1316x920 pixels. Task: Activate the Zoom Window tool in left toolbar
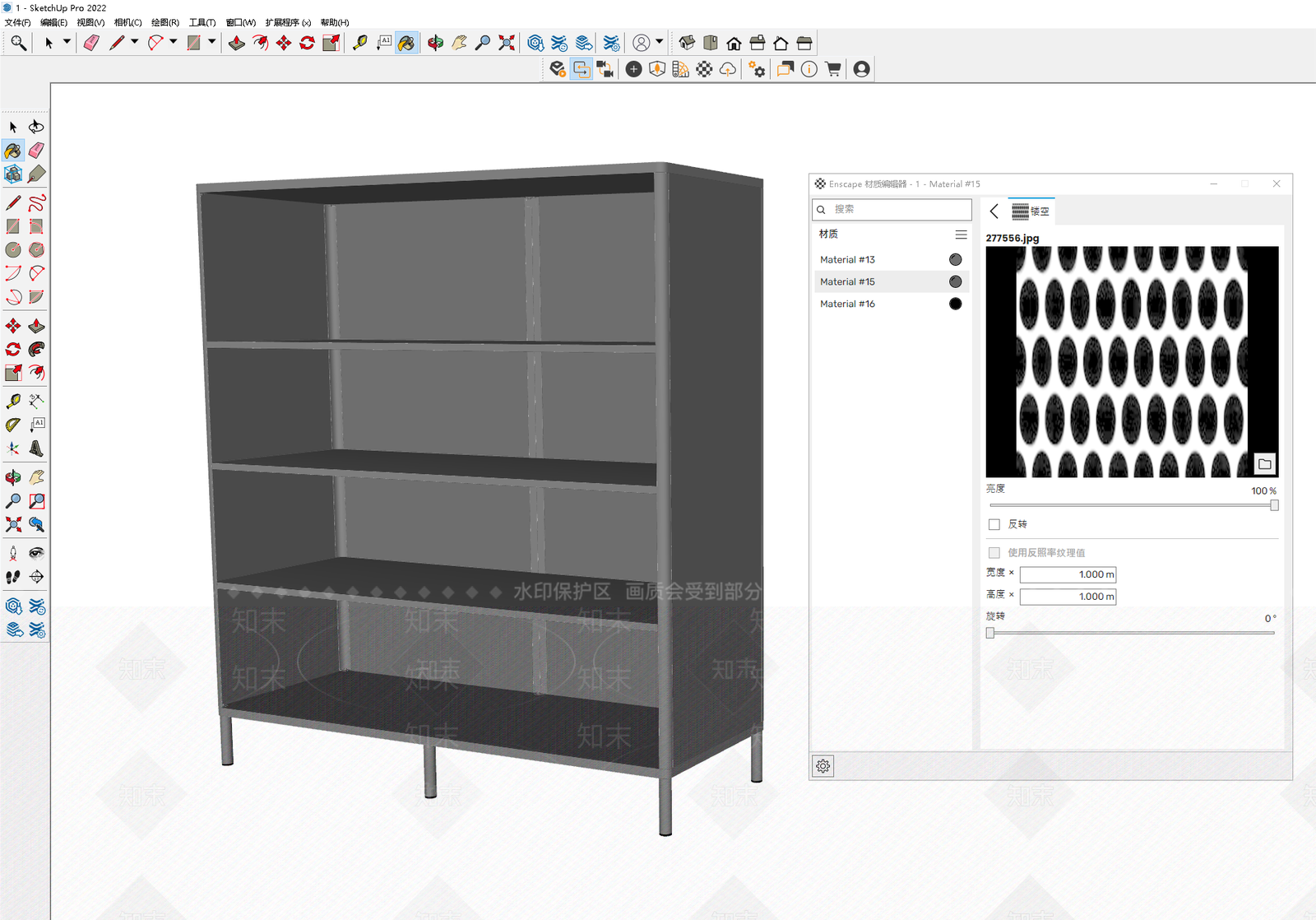(x=36, y=501)
